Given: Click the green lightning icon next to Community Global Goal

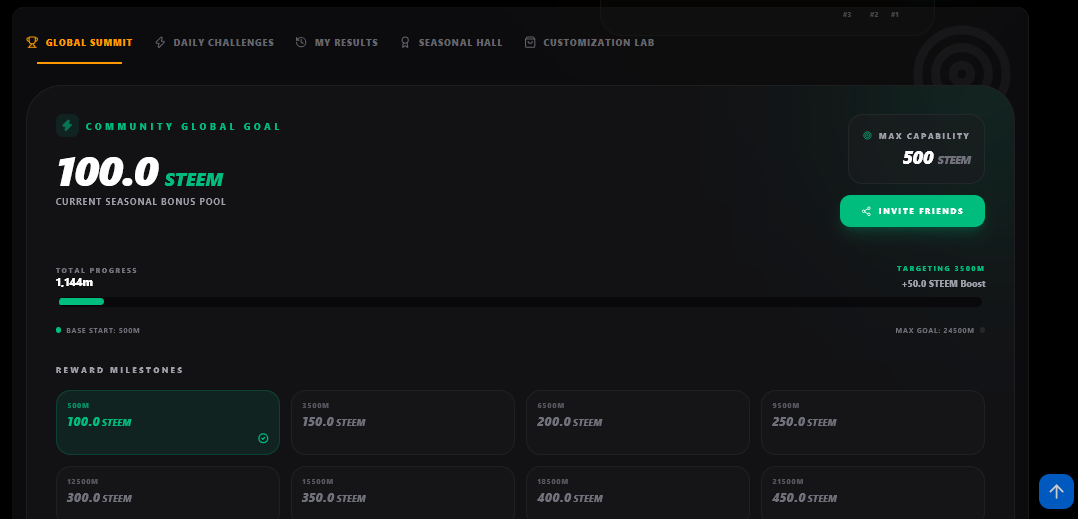Looking at the screenshot, I should [67, 126].
